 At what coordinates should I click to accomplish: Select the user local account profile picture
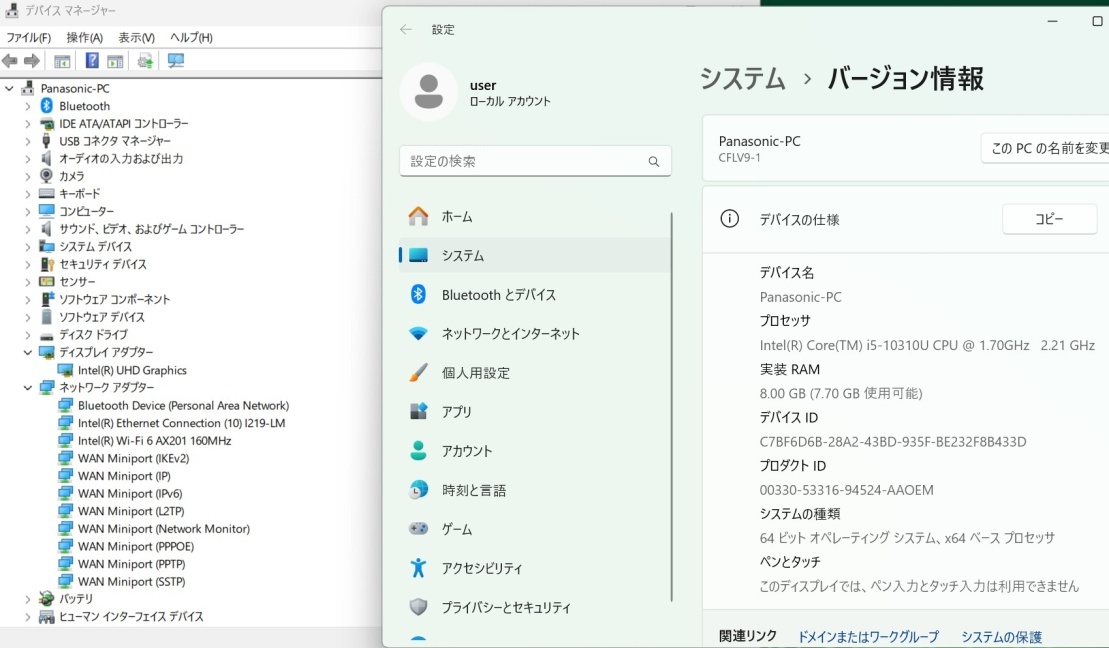point(429,92)
